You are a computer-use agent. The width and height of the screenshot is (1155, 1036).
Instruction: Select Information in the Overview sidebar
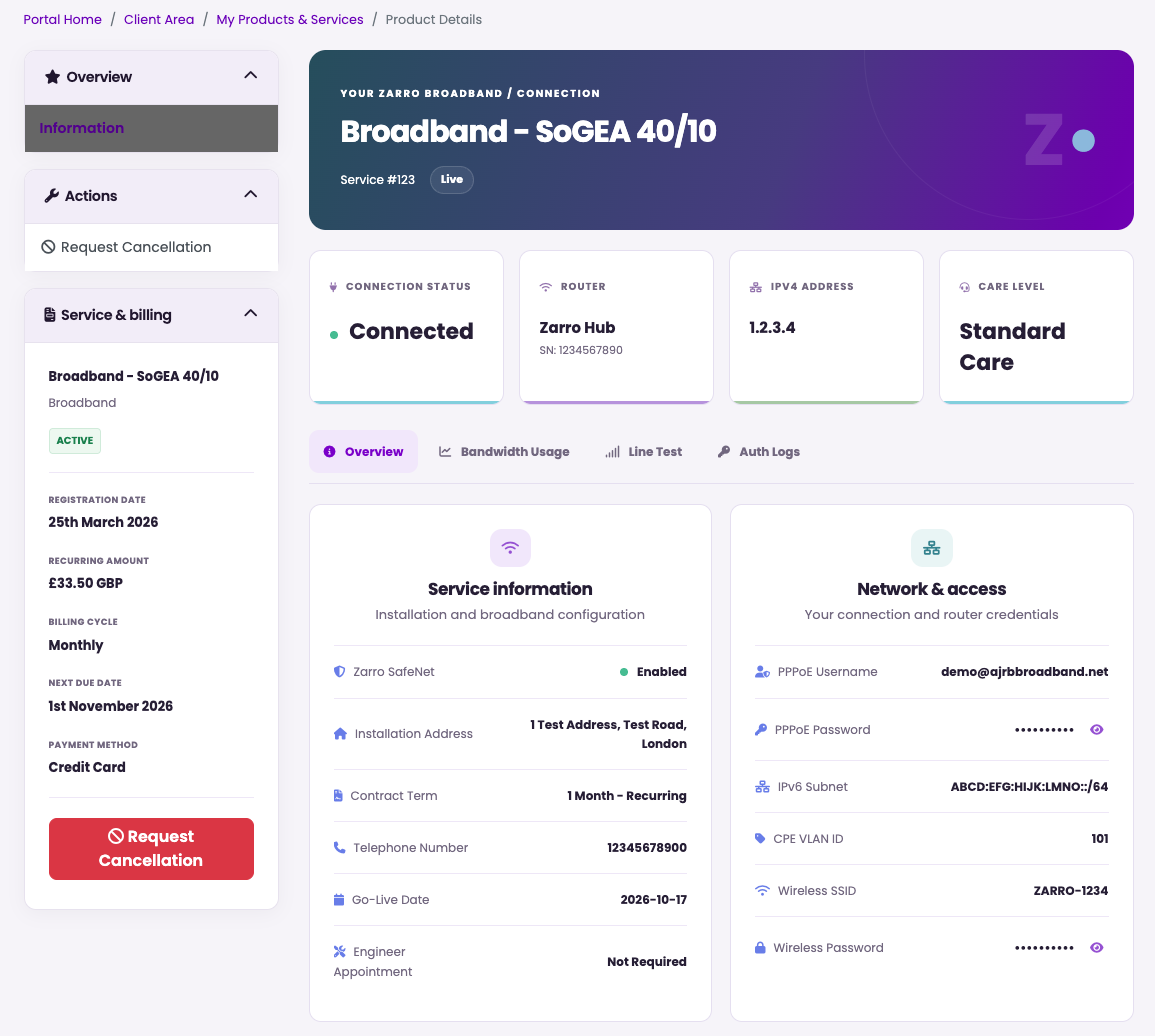(x=152, y=128)
